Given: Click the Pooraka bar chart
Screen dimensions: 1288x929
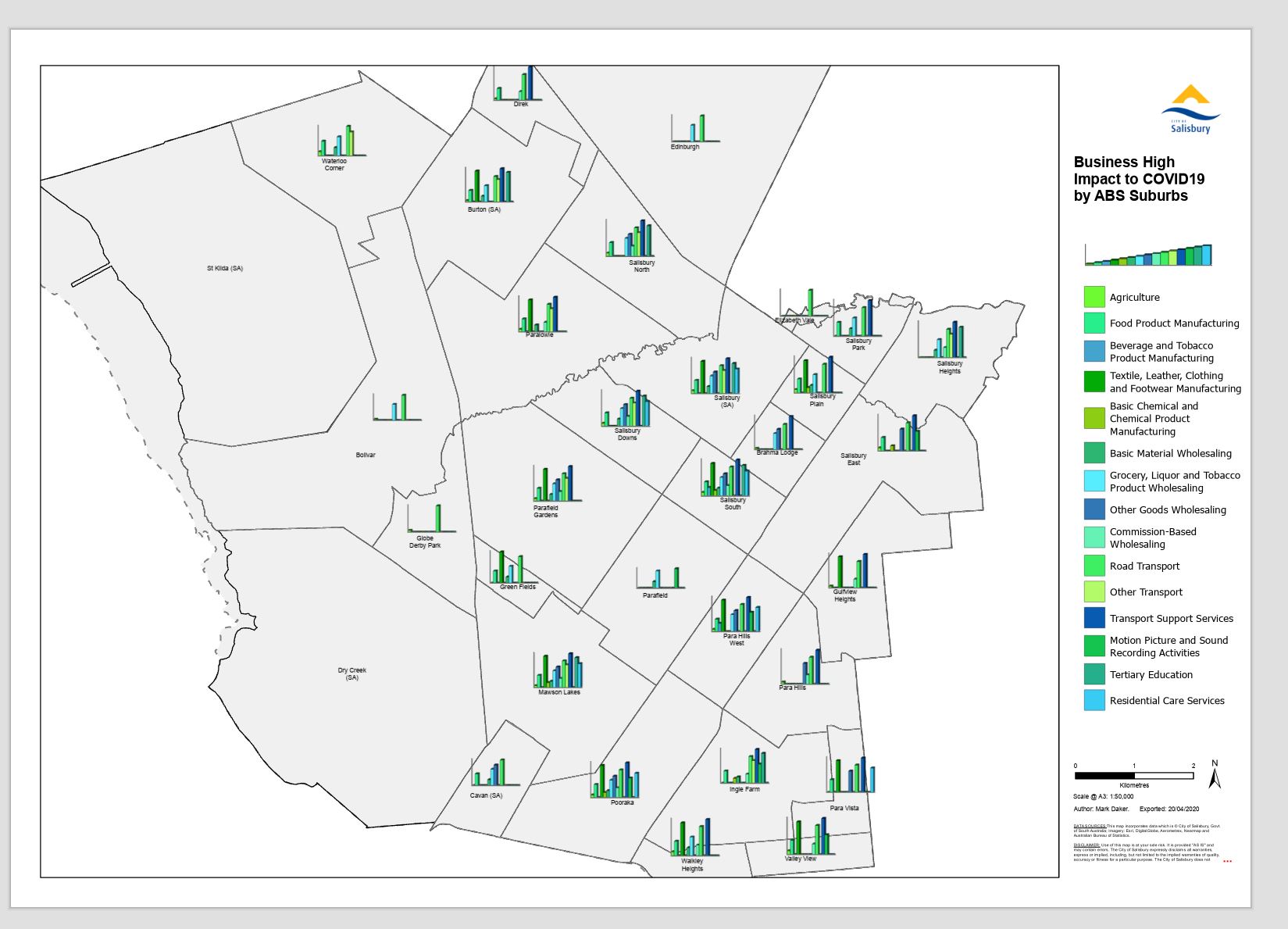Looking at the screenshot, I should point(615,780).
